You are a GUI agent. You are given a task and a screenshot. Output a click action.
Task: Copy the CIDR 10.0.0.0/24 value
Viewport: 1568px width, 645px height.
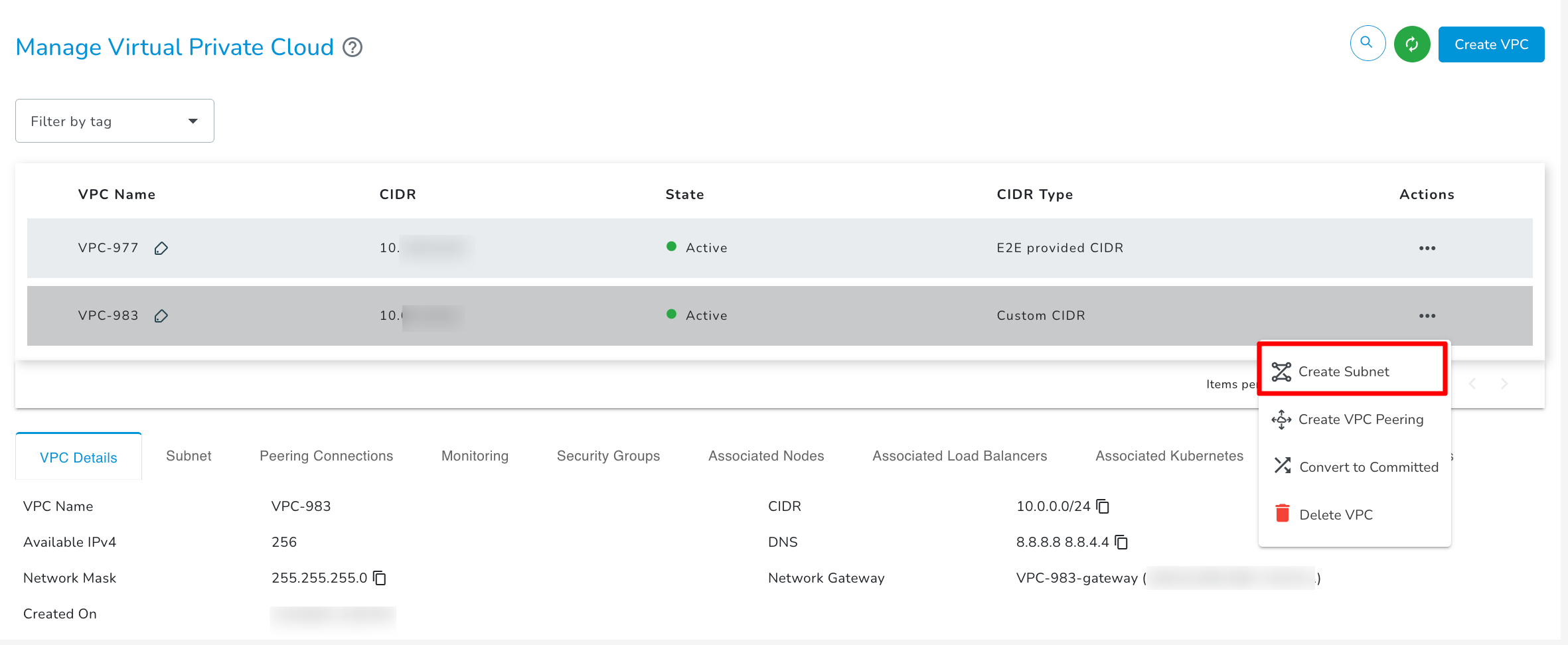[x=1102, y=506]
